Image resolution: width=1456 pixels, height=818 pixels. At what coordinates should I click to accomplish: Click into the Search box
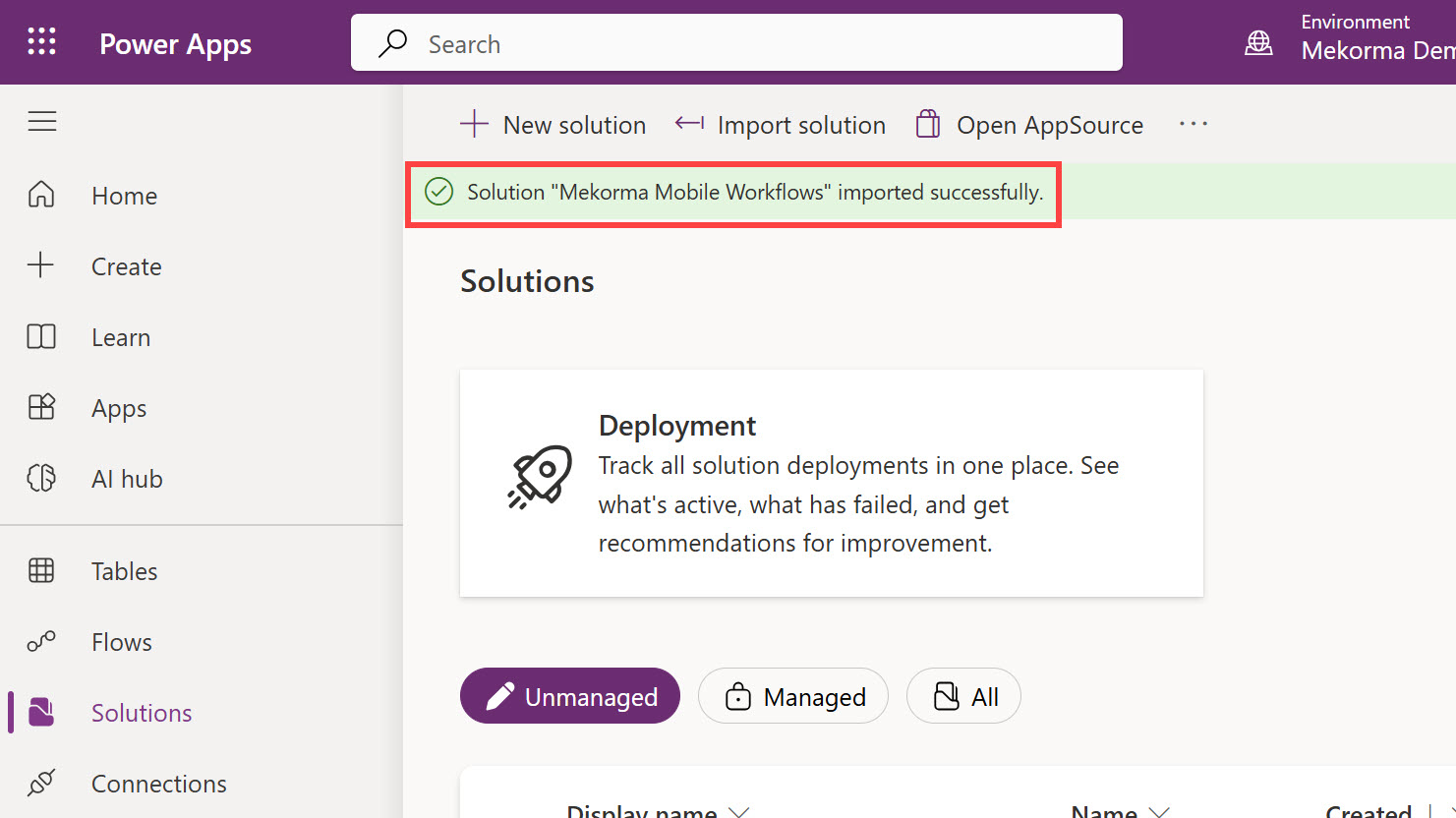737,43
